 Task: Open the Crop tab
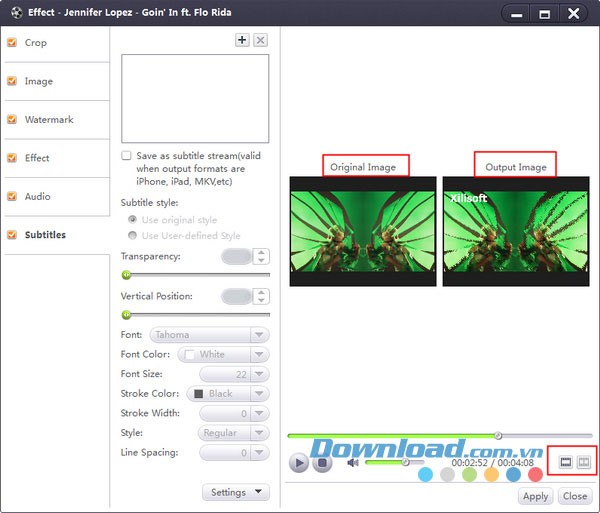click(57, 43)
